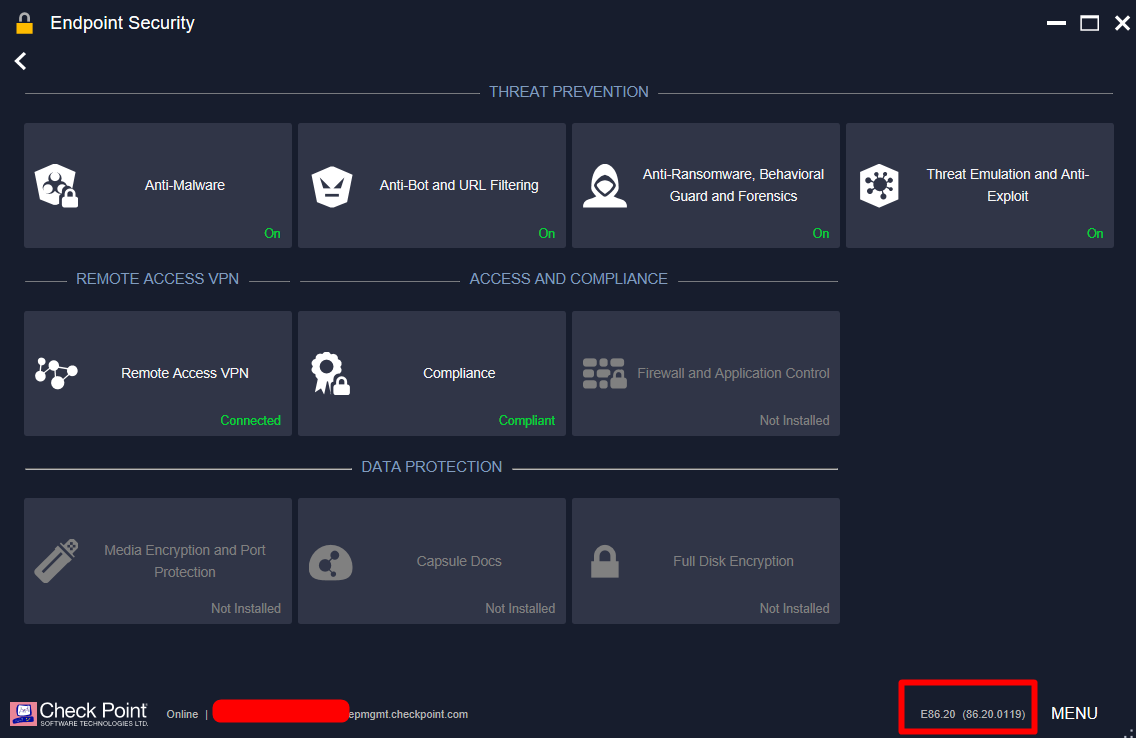
Task: Click the REMOTE ACCESS VPN section heading
Action: point(157,279)
